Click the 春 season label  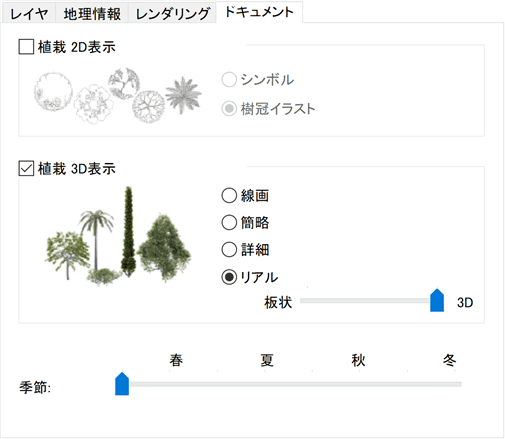pos(176,360)
